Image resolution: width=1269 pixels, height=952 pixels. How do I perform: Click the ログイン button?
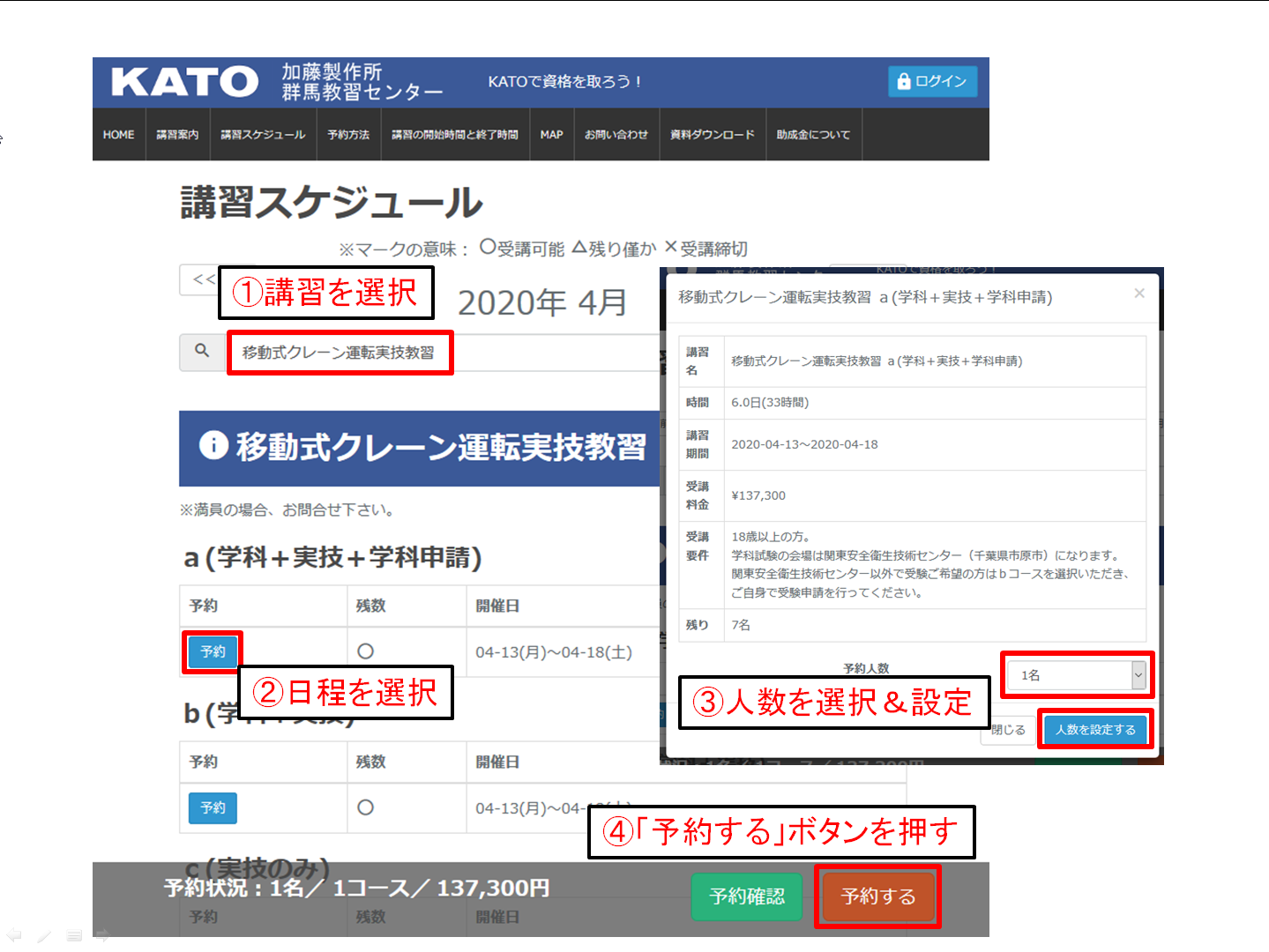pos(932,81)
